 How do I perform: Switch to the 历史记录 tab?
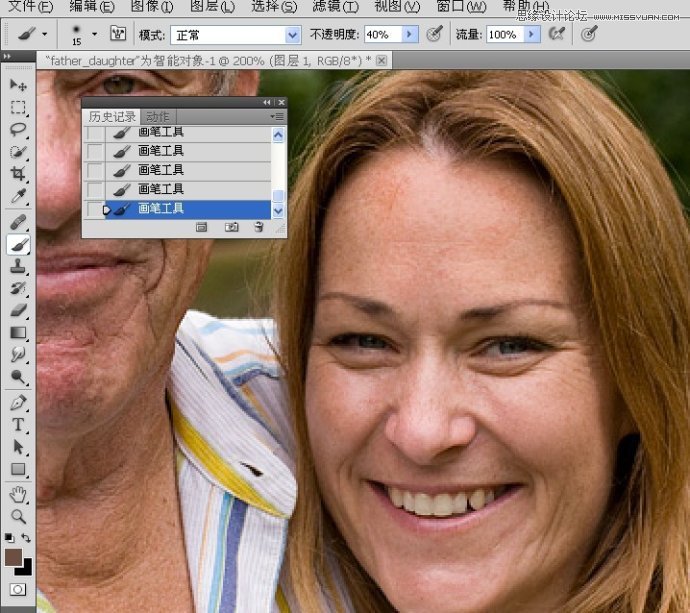coord(112,117)
